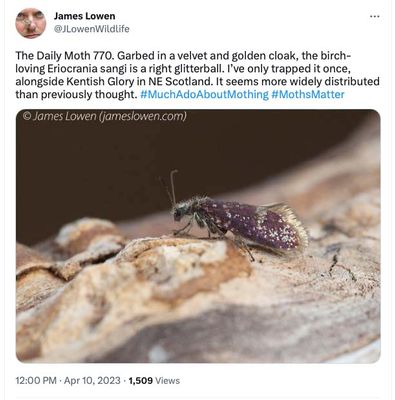This screenshot has height=400, width=395.
Task: Open the three-dot more options menu
Action: [x=375, y=16]
